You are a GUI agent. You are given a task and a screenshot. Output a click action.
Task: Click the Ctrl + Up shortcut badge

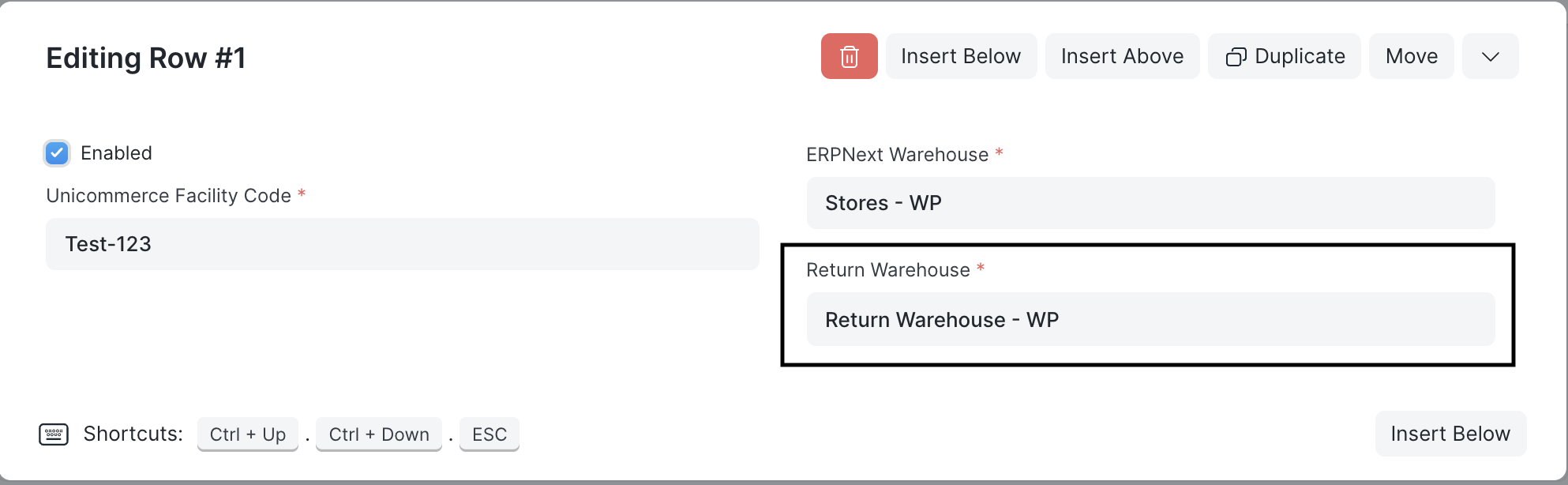coord(247,434)
